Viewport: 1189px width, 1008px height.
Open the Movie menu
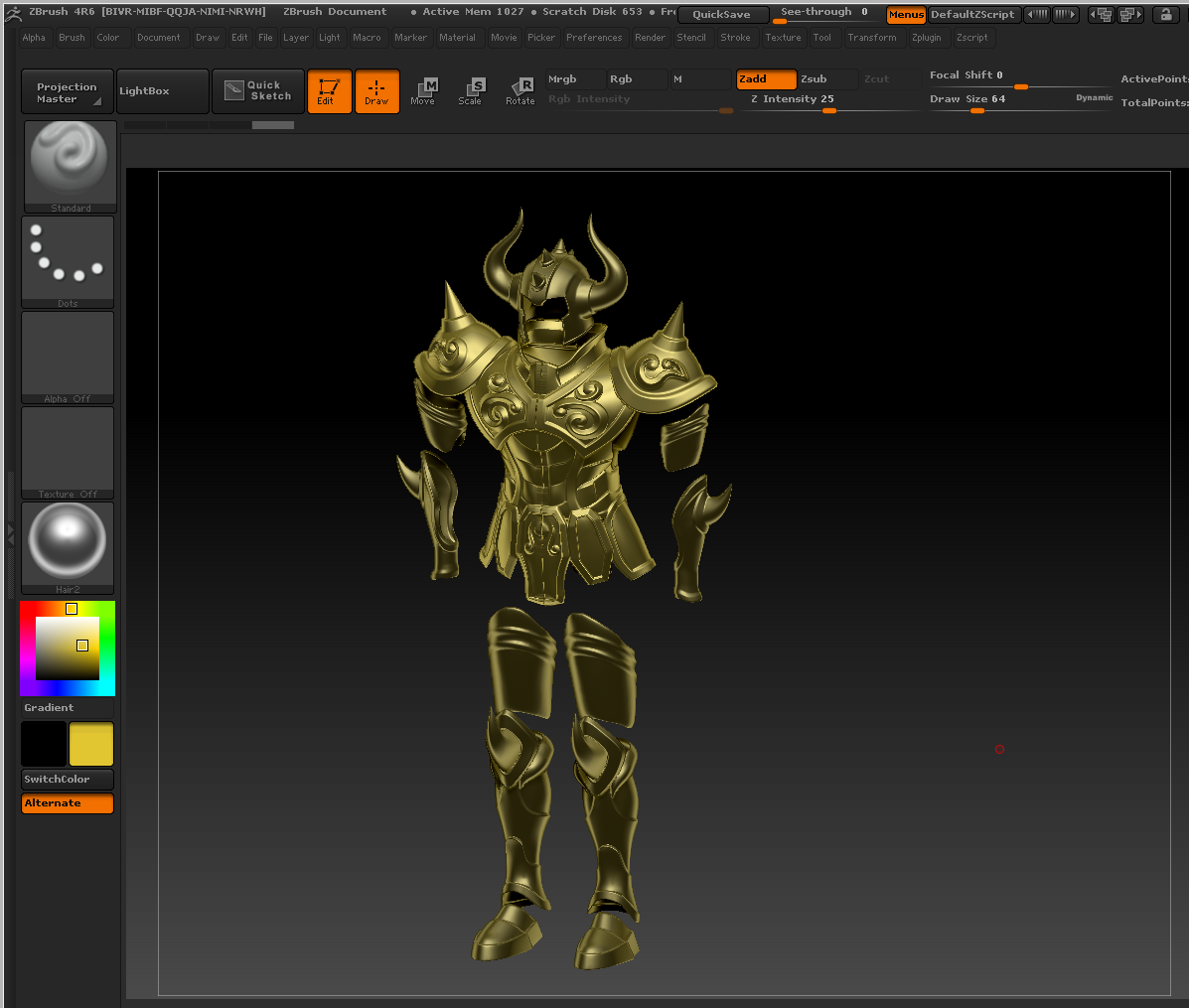tap(504, 37)
